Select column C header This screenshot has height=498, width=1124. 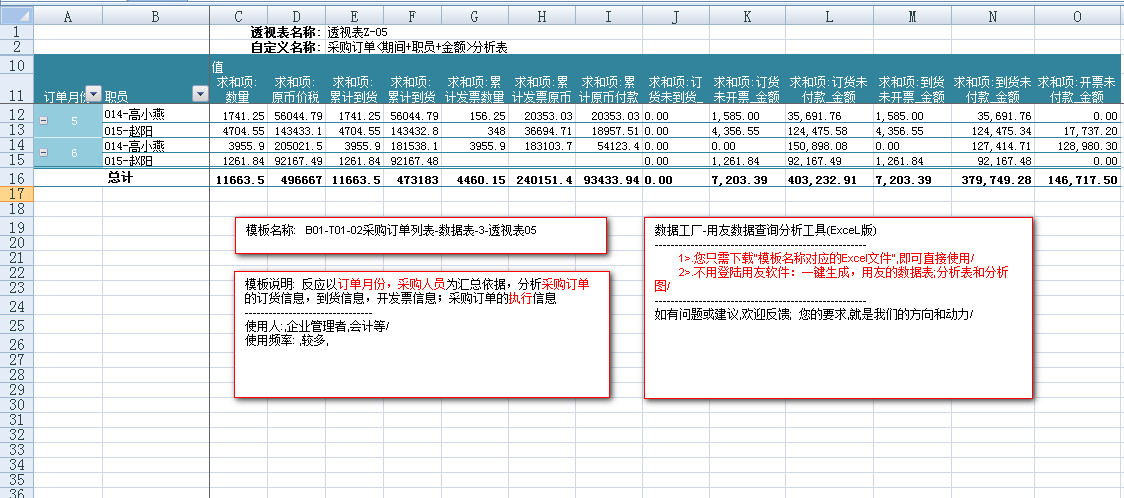coord(238,17)
